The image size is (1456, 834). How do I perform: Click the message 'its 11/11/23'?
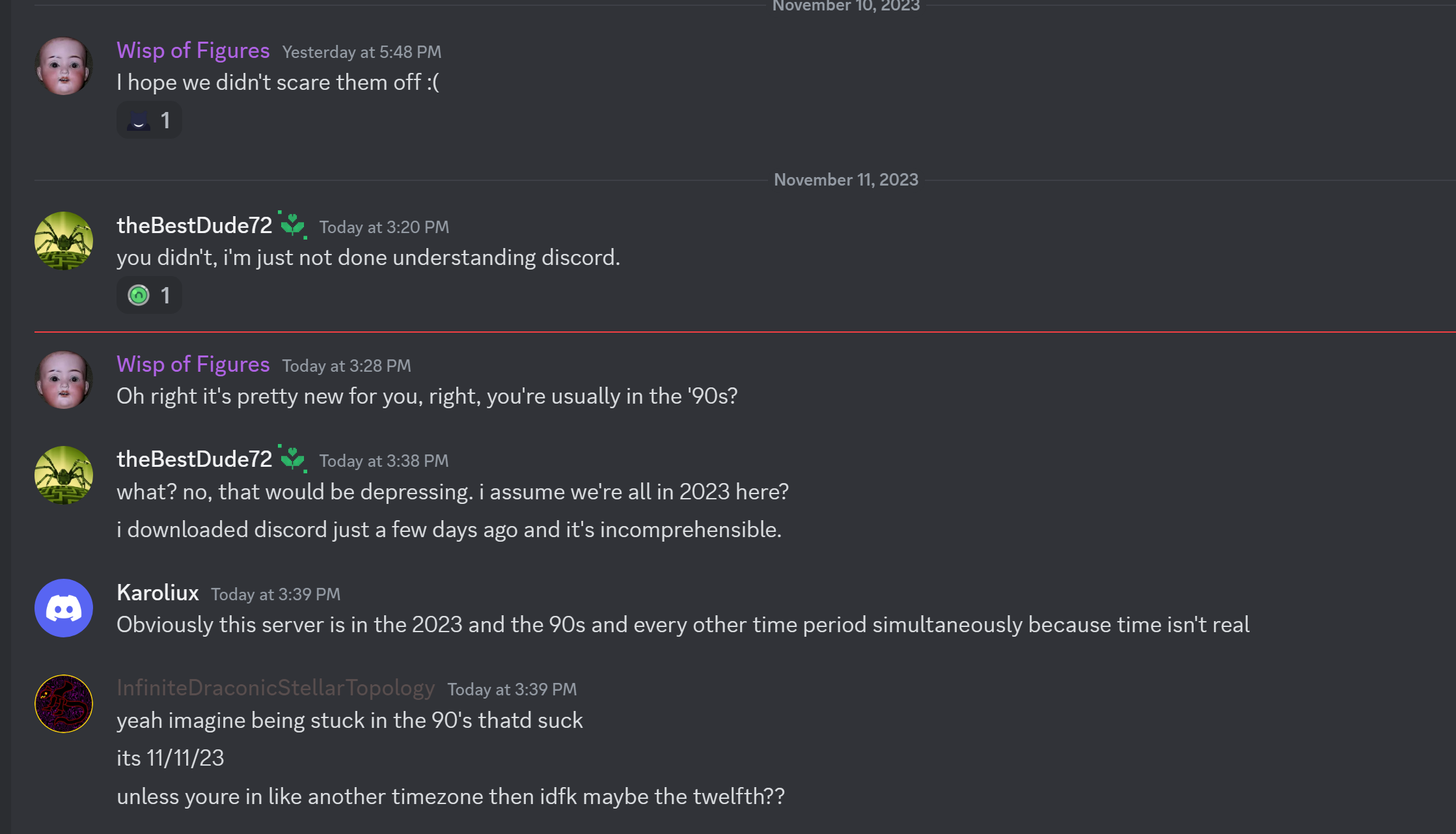tap(170, 758)
